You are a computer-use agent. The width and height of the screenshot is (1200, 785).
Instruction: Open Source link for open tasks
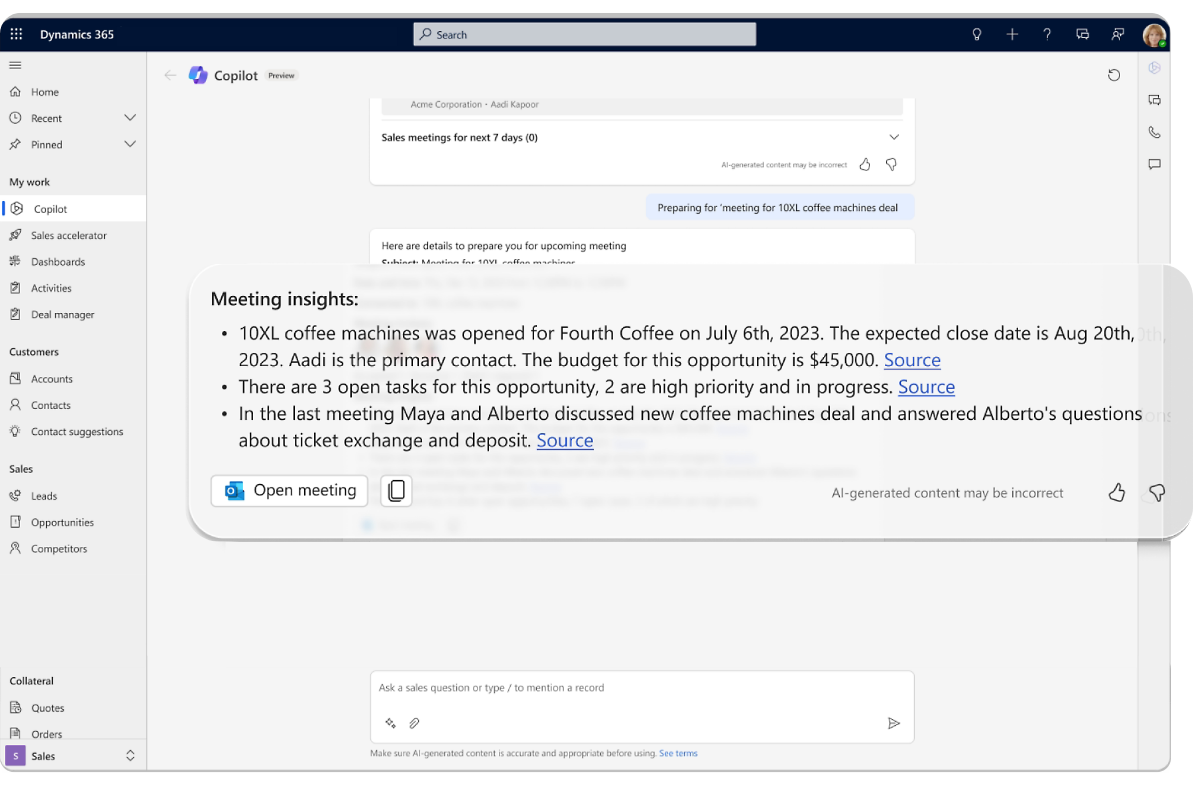926,387
